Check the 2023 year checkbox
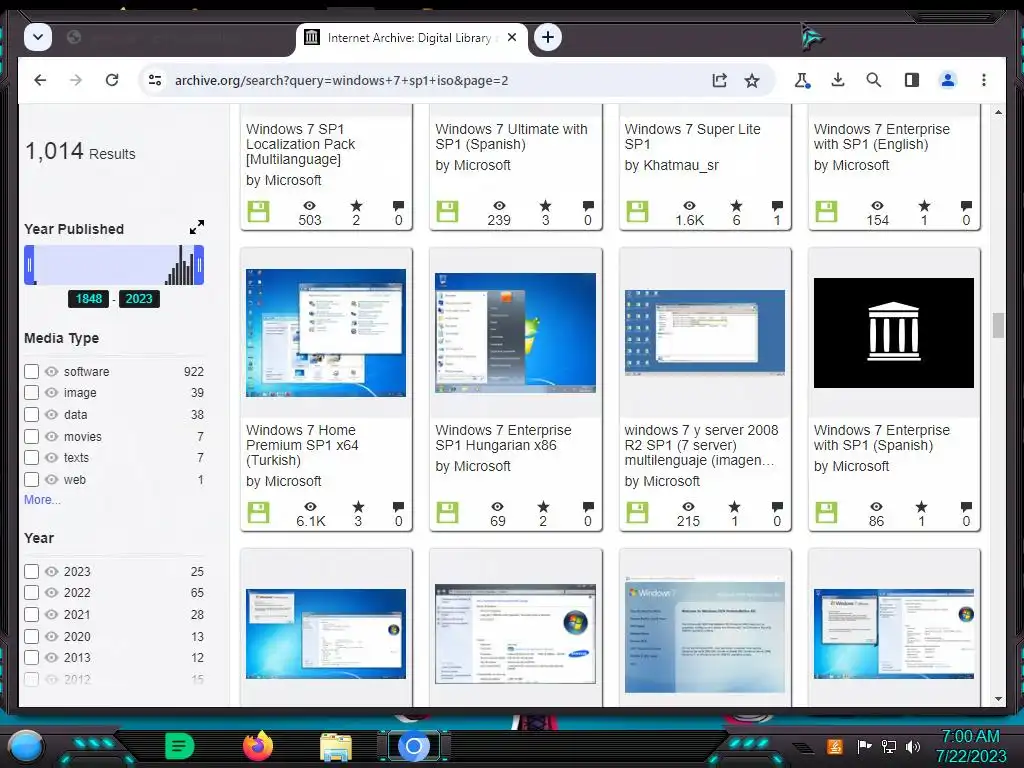The height and width of the screenshot is (768, 1024). tap(31, 571)
